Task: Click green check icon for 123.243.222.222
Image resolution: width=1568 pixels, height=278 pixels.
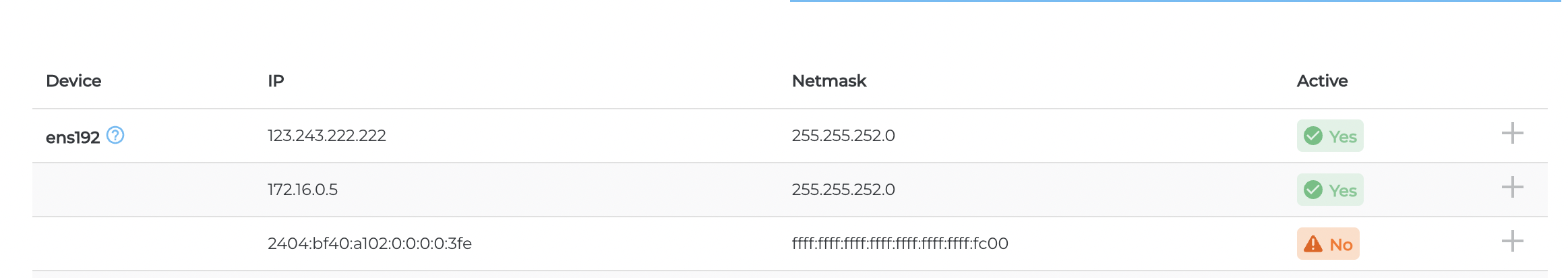Action: 1313,136
